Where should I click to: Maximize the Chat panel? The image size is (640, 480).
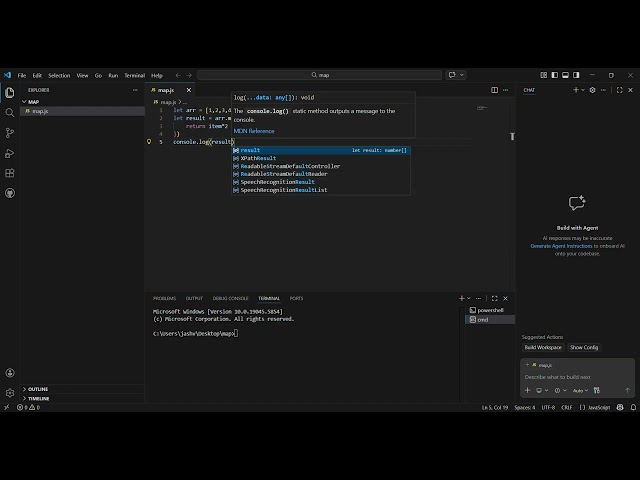point(620,90)
